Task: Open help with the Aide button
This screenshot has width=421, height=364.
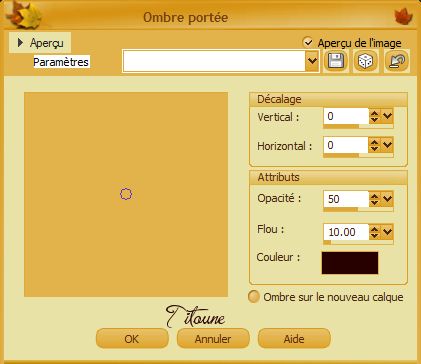Action: click(294, 339)
